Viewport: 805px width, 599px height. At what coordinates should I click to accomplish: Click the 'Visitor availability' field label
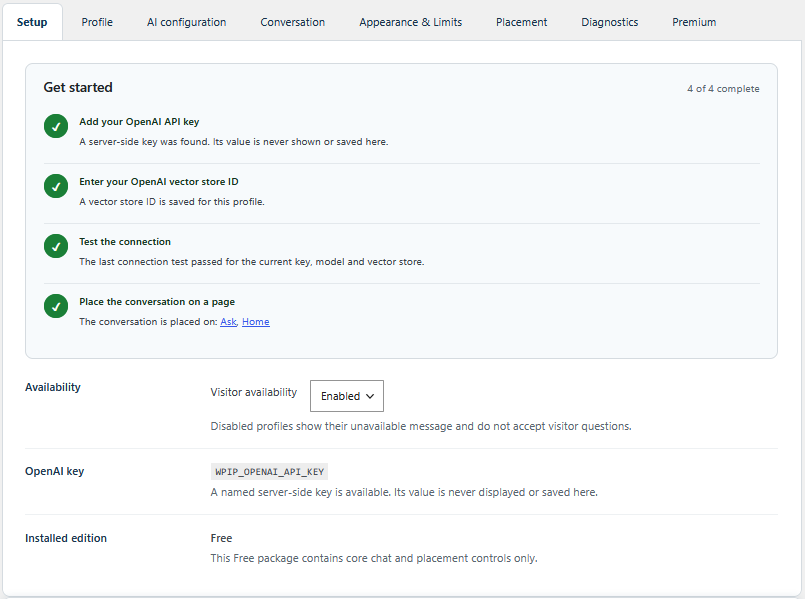coord(254,392)
